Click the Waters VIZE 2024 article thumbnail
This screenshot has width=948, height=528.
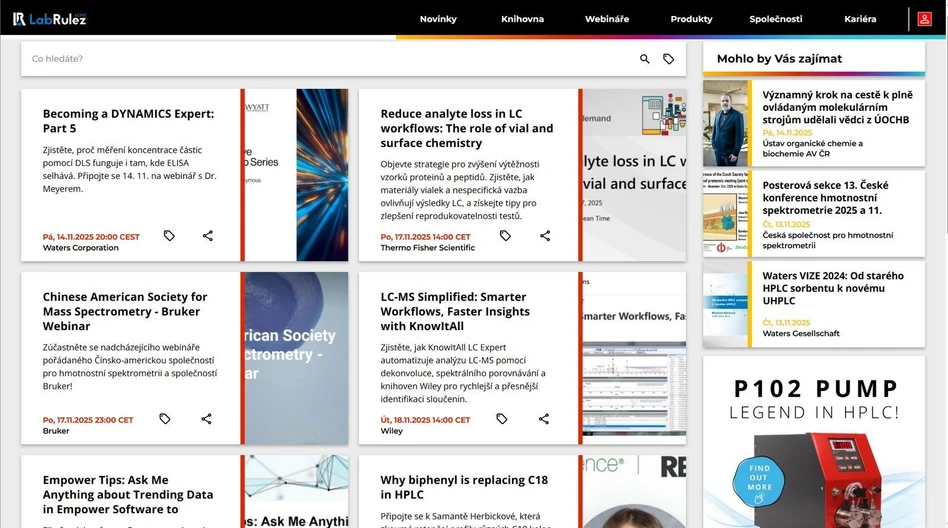(726, 304)
